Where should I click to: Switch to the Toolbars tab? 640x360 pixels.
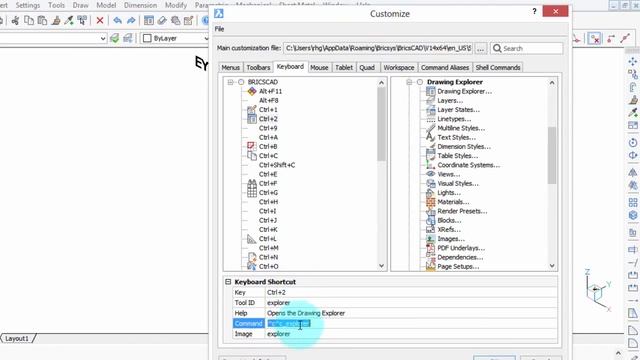(x=258, y=67)
